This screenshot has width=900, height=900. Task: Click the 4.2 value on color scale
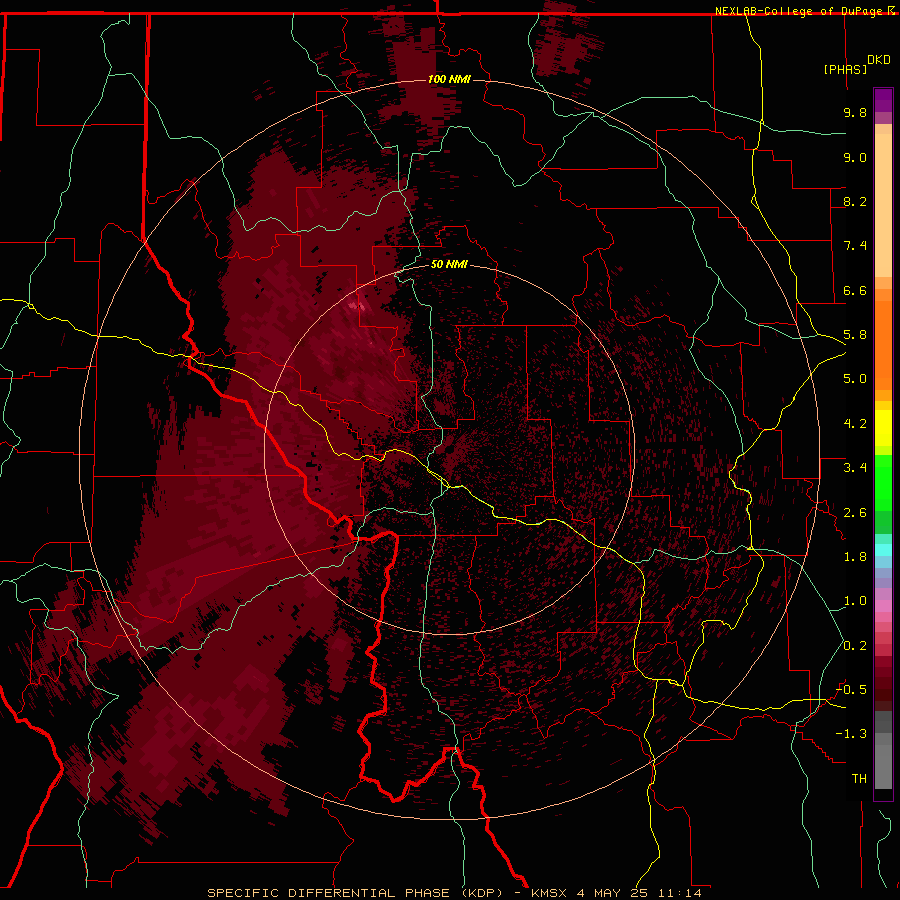pos(855,424)
